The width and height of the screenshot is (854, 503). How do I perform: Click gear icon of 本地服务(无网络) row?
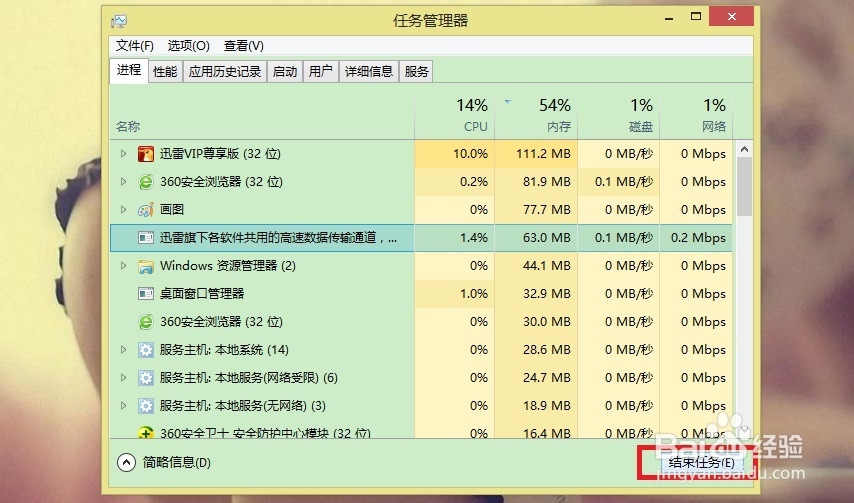coord(145,406)
